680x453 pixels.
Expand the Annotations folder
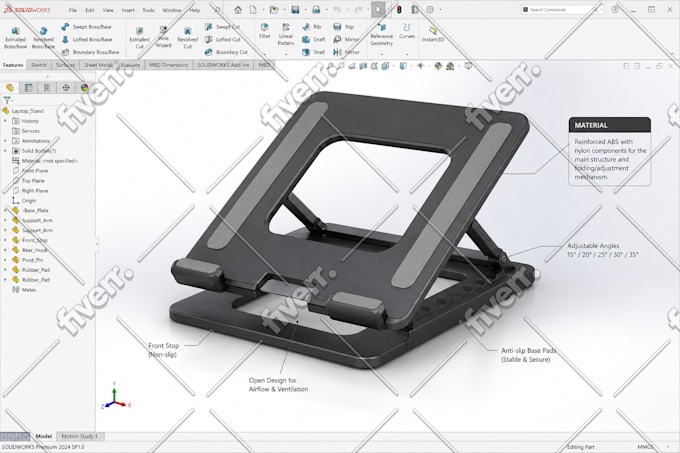5,141
